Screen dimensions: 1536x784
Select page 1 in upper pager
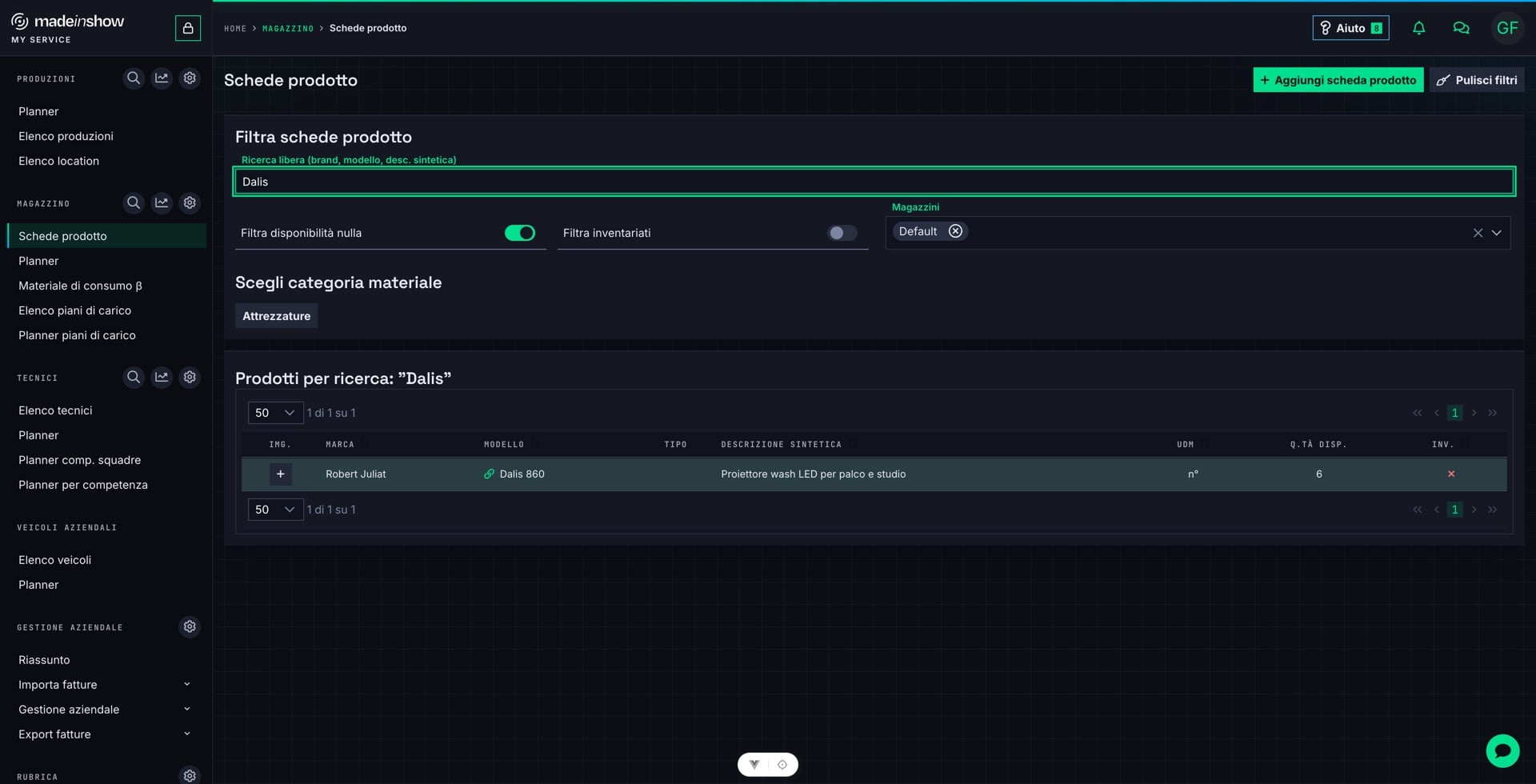[1454, 413]
